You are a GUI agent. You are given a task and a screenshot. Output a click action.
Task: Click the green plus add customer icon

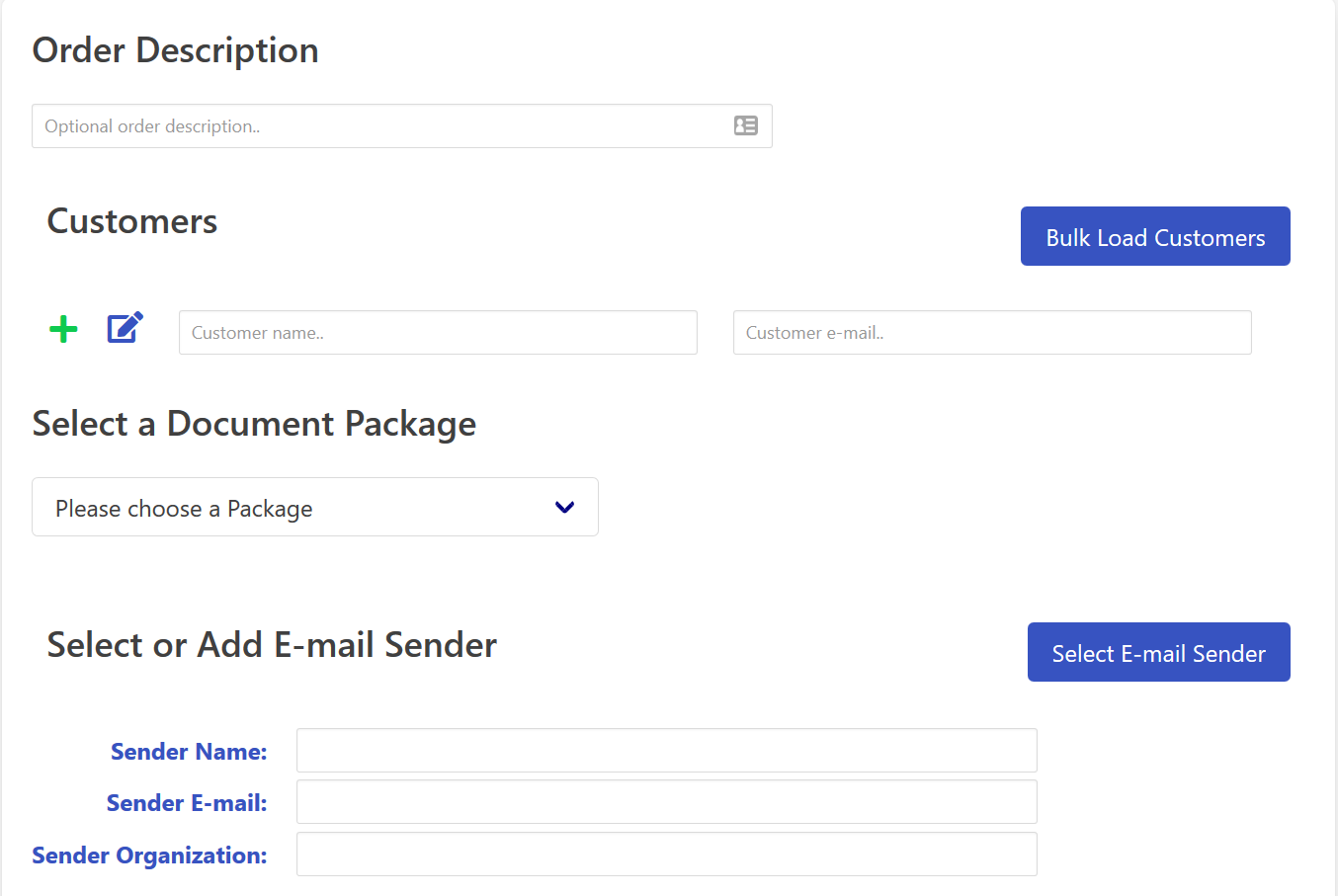click(63, 329)
